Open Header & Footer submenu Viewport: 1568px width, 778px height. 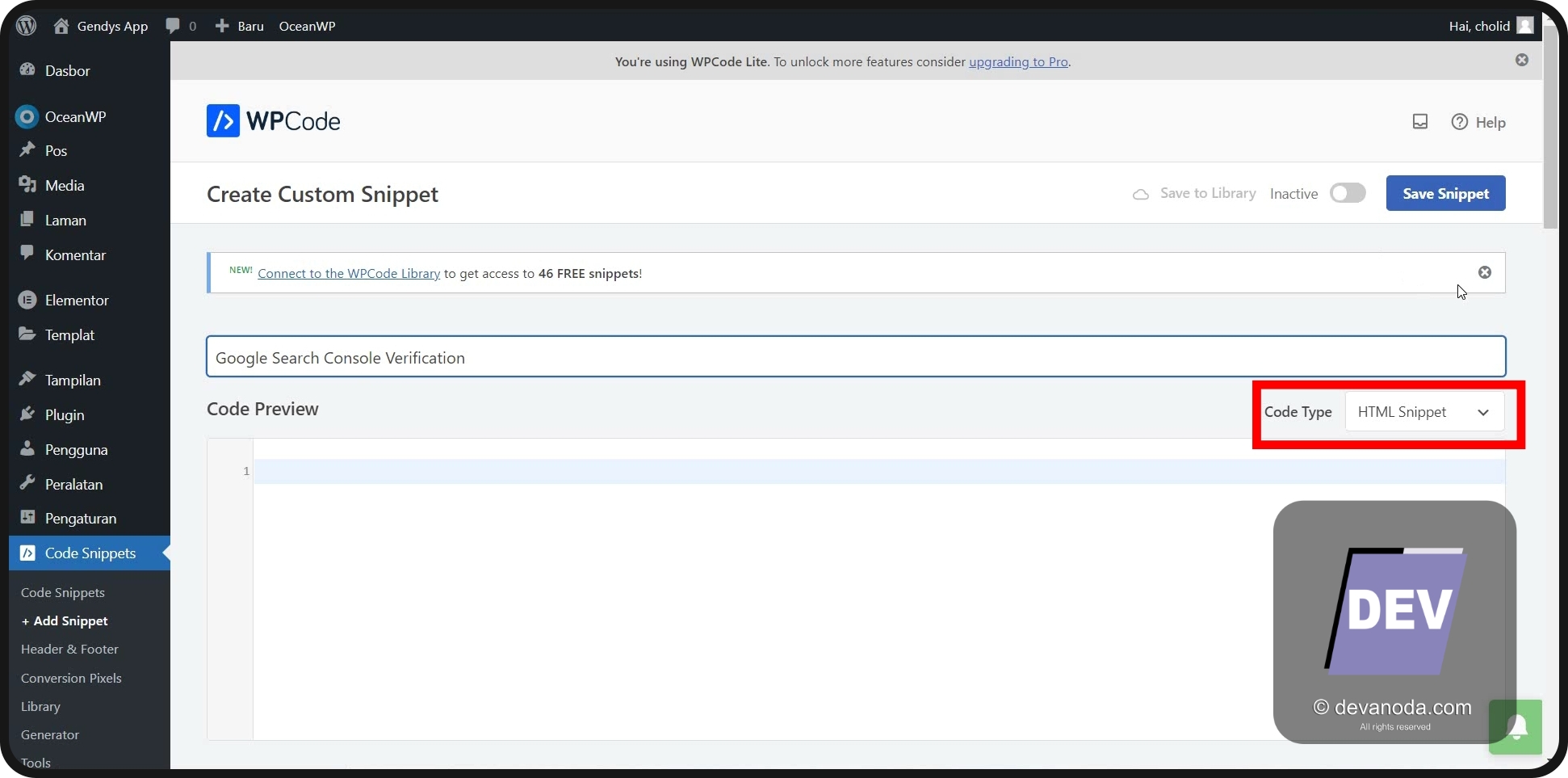pos(69,650)
